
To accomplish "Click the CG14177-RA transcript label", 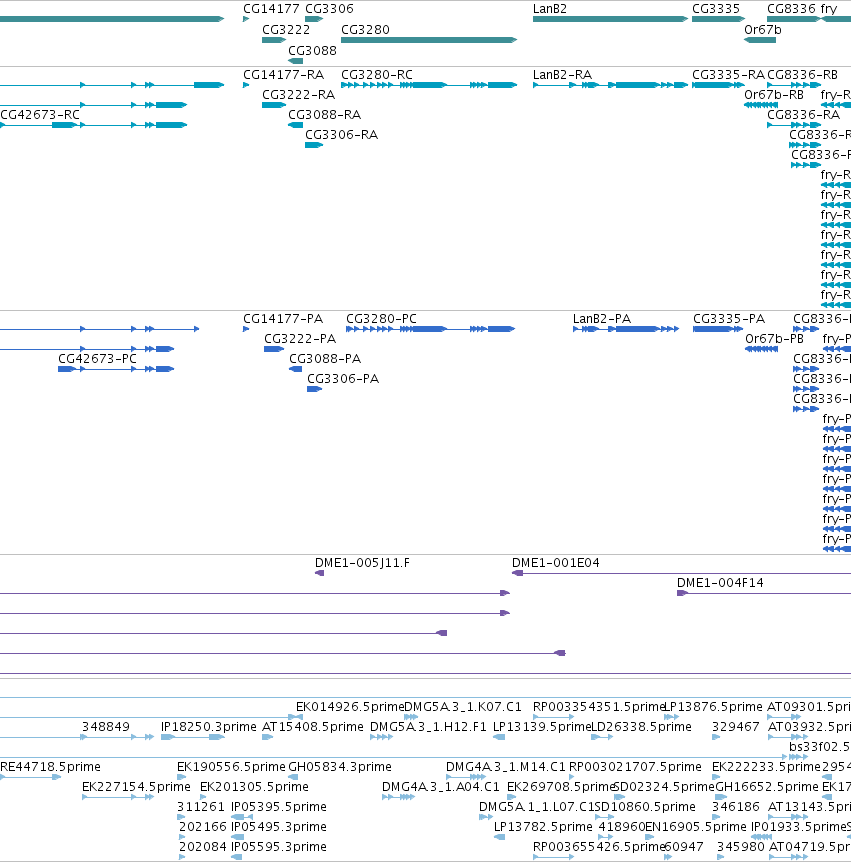I will point(284,75).
